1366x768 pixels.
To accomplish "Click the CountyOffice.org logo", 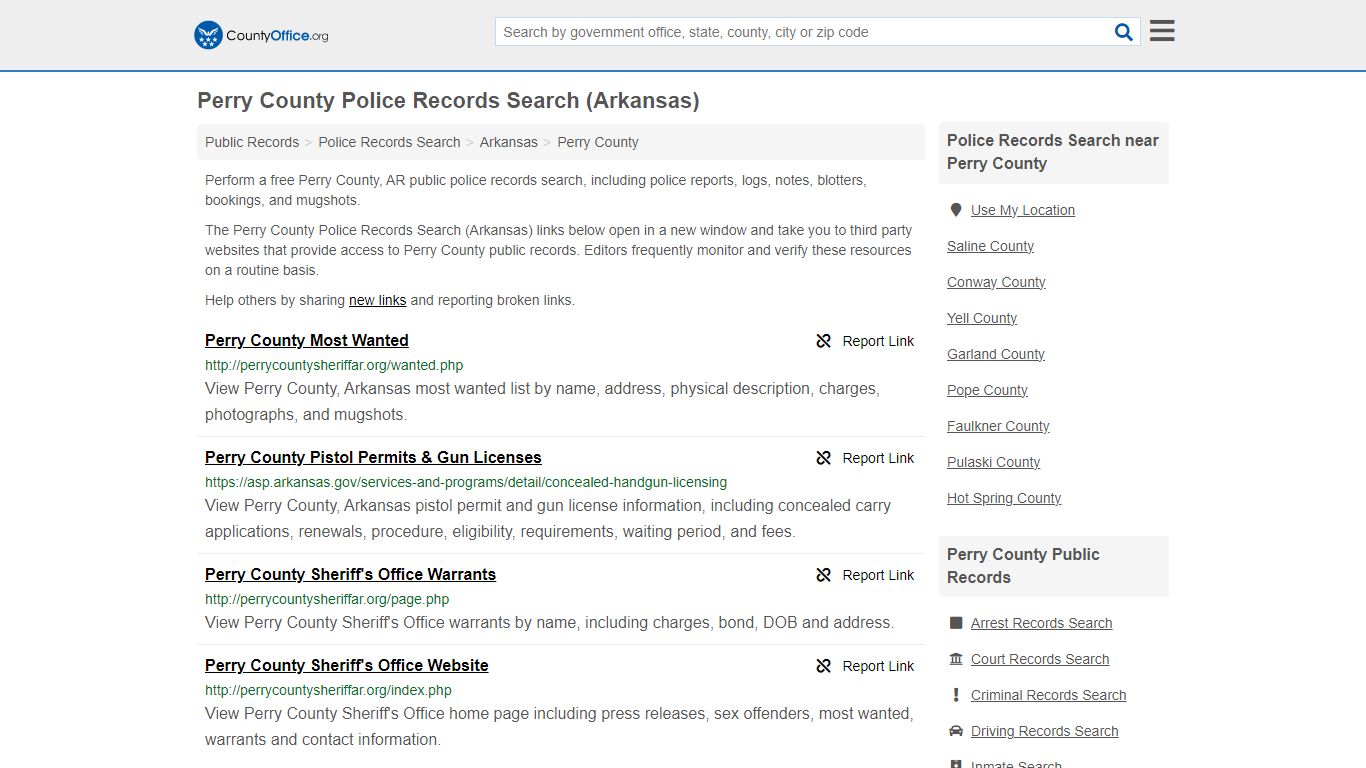I will (261, 35).
